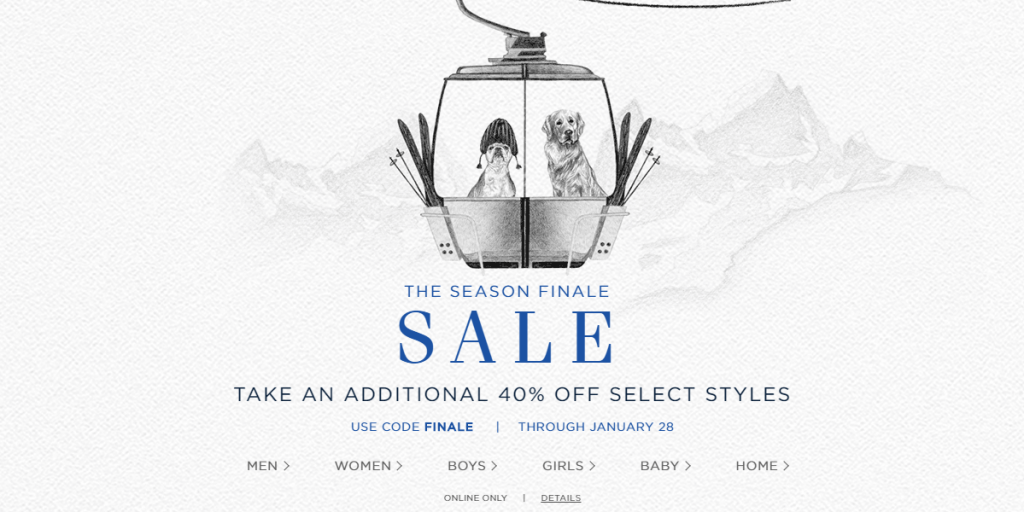1024x512 pixels.
Task: Click the bold FINALE promo code text
Action: [x=449, y=427]
